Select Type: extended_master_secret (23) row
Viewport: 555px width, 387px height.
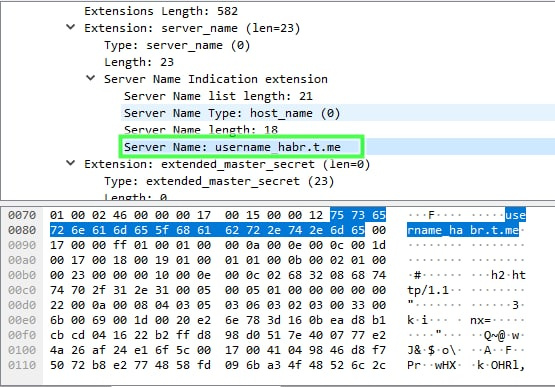point(219,181)
